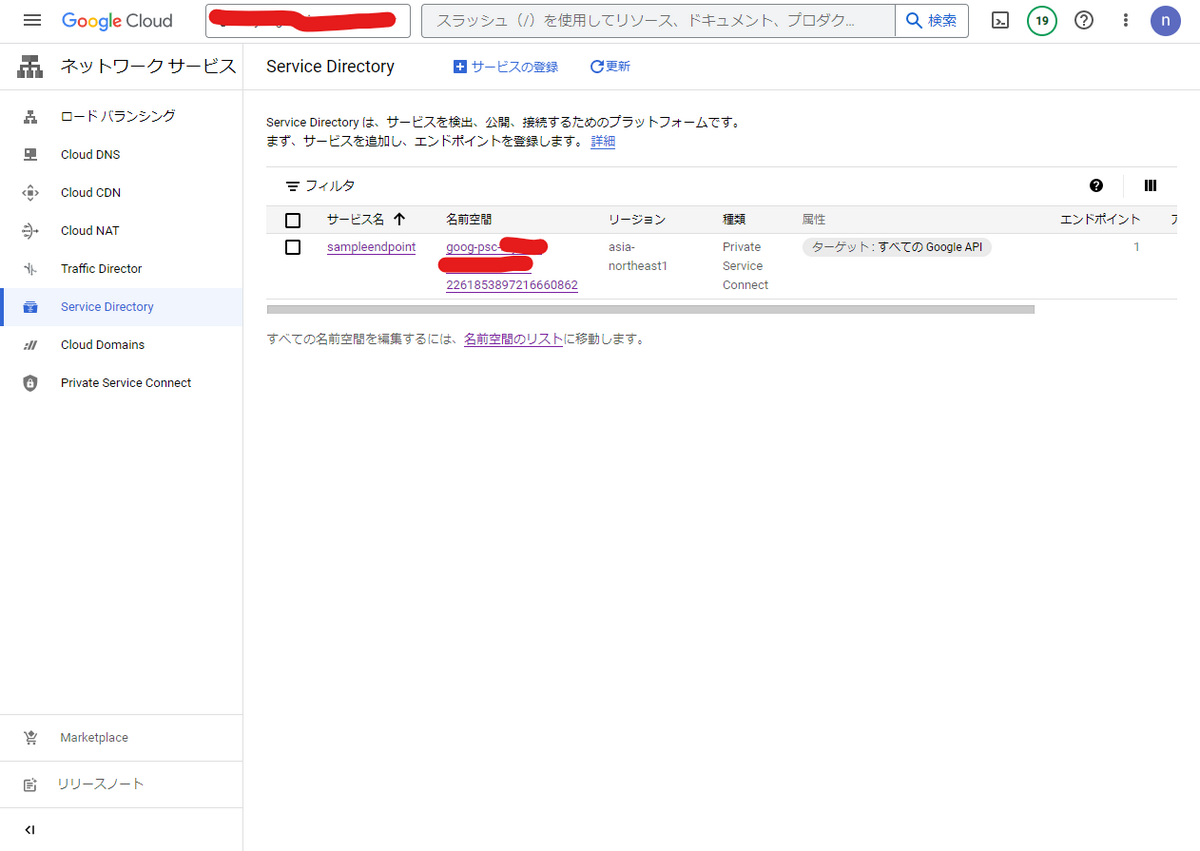Viewport: 1200px width, 851px height.
Task: Click サービスの登録 button
Action: [x=506, y=67]
